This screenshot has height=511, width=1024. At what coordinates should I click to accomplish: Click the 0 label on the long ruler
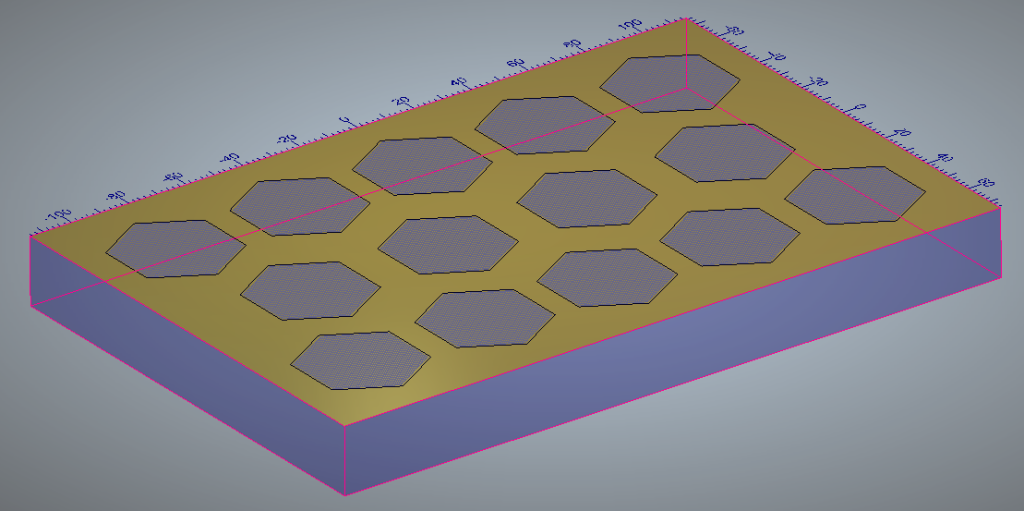[344, 121]
